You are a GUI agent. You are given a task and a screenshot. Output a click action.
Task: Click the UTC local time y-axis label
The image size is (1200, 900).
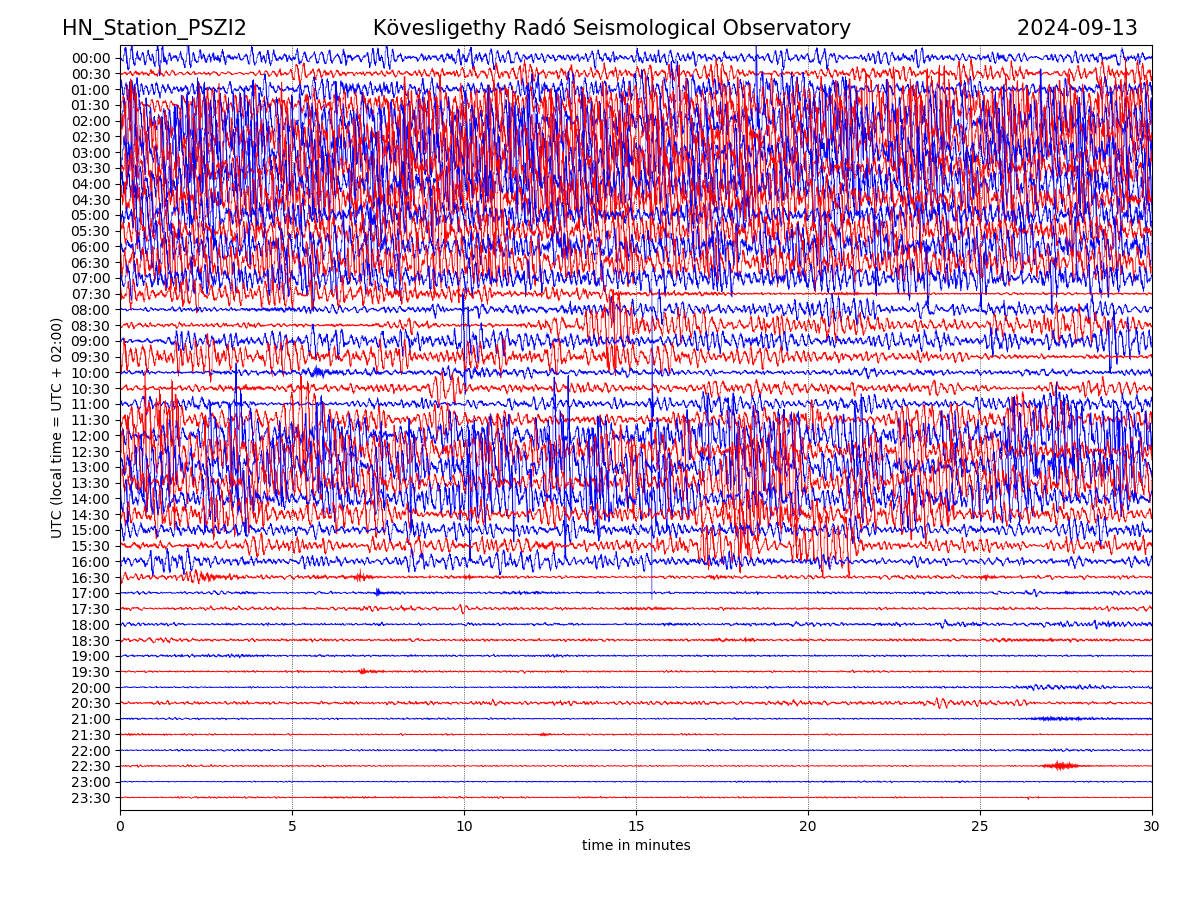(57, 427)
